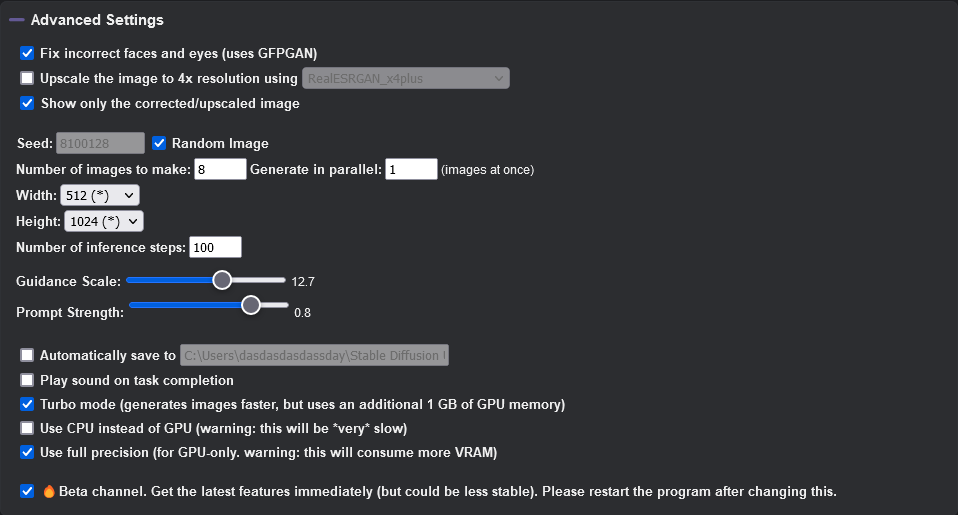Uncheck Fix incorrect faces and eyes
The height and width of the screenshot is (515, 958).
click(27, 53)
